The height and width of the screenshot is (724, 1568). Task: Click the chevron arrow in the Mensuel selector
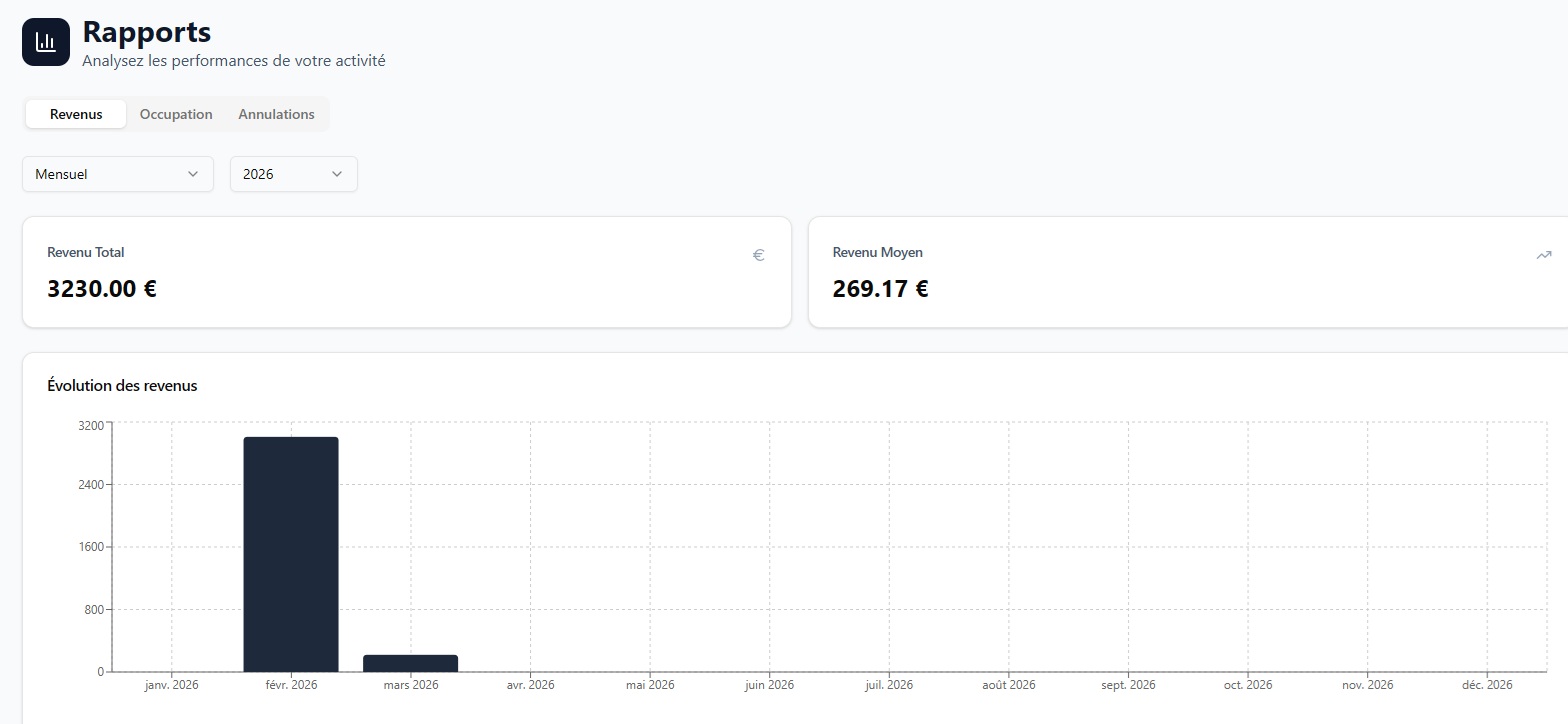[x=193, y=174]
